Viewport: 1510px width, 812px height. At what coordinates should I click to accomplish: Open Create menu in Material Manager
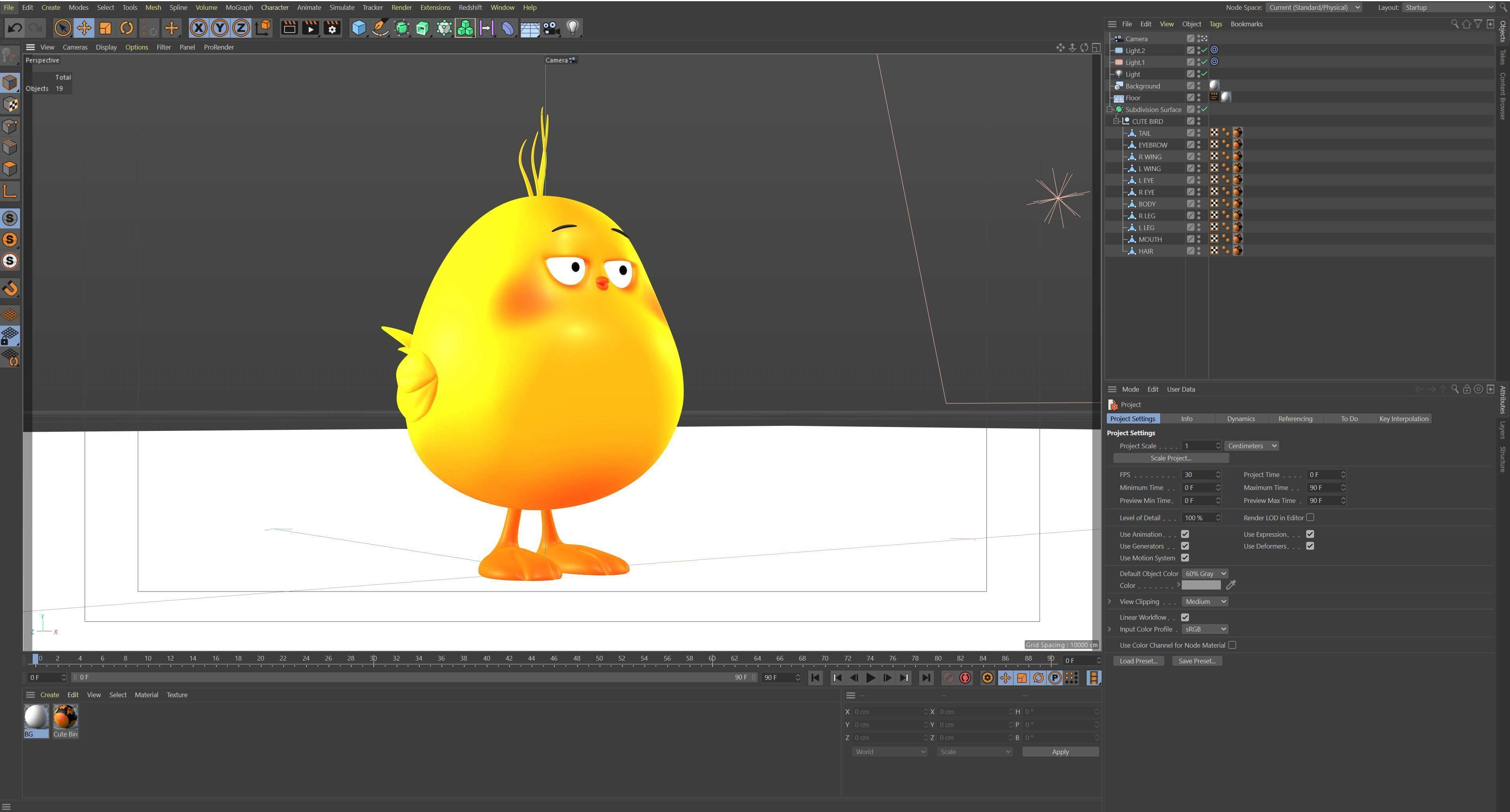click(x=49, y=695)
